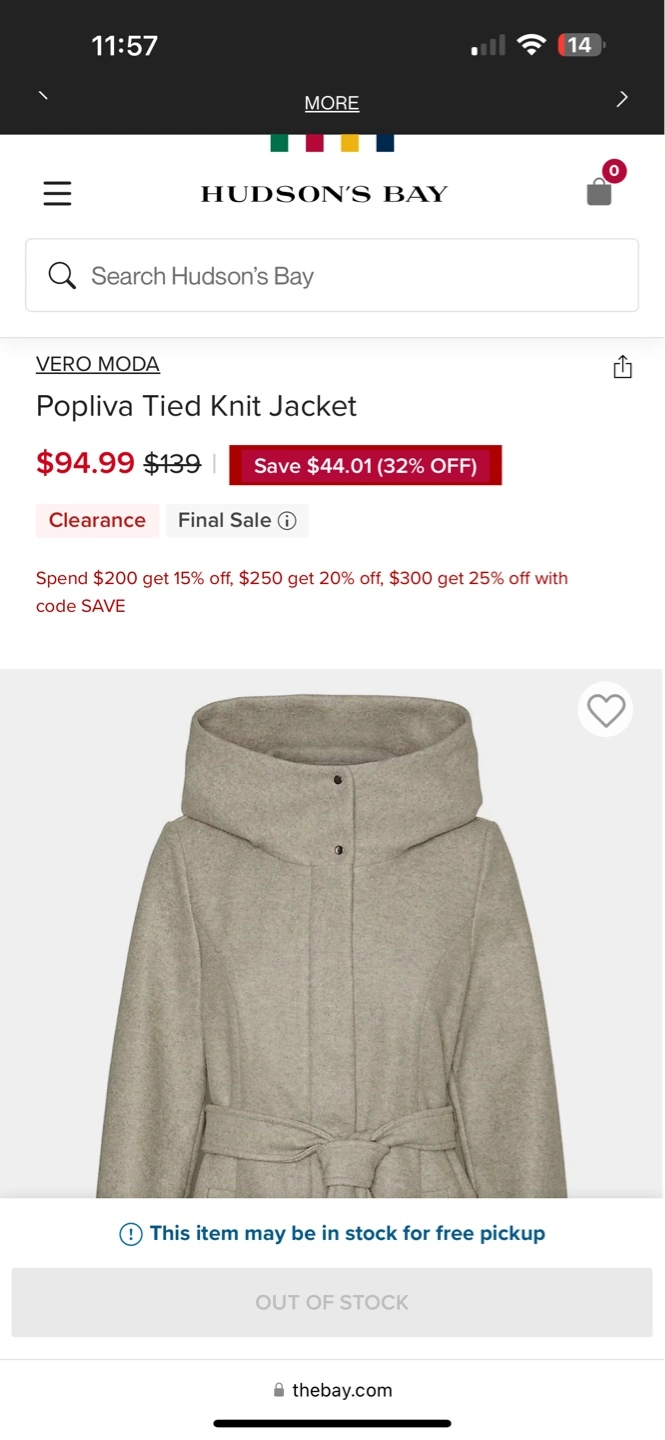This screenshot has width=665, height=1440.
Task: Open the shopping bag cart
Action: tap(599, 191)
